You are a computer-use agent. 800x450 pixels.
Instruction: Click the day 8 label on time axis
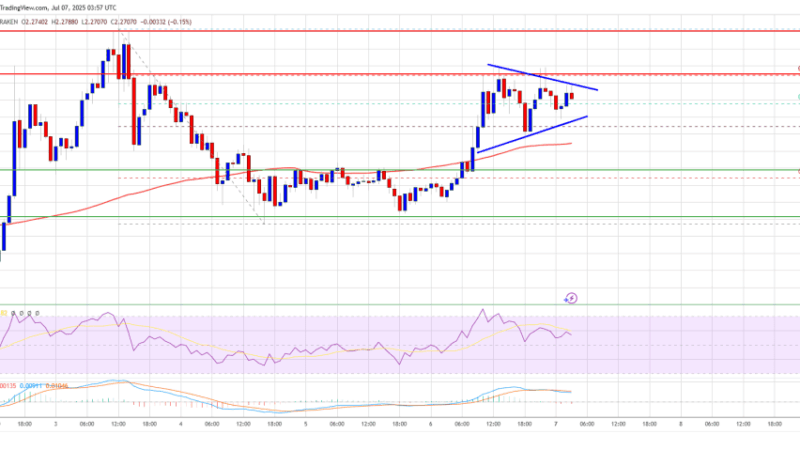click(681, 424)
